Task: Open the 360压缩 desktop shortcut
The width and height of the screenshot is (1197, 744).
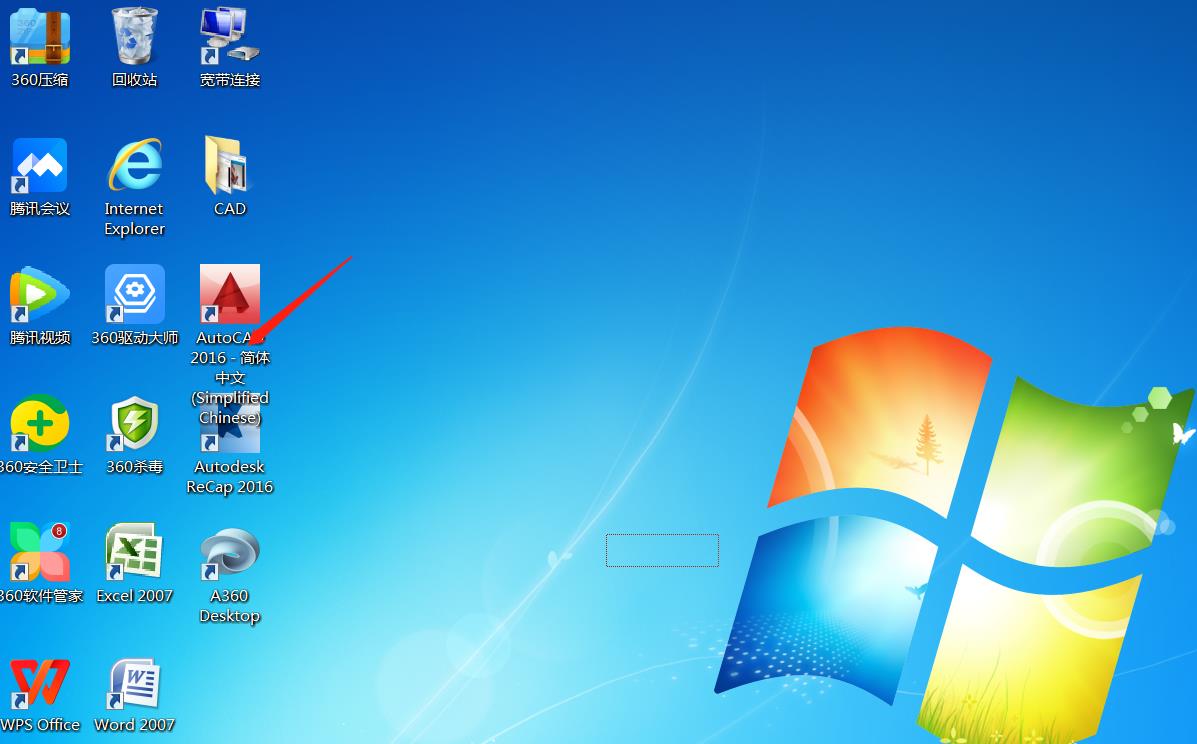Action: click(40, 38)
